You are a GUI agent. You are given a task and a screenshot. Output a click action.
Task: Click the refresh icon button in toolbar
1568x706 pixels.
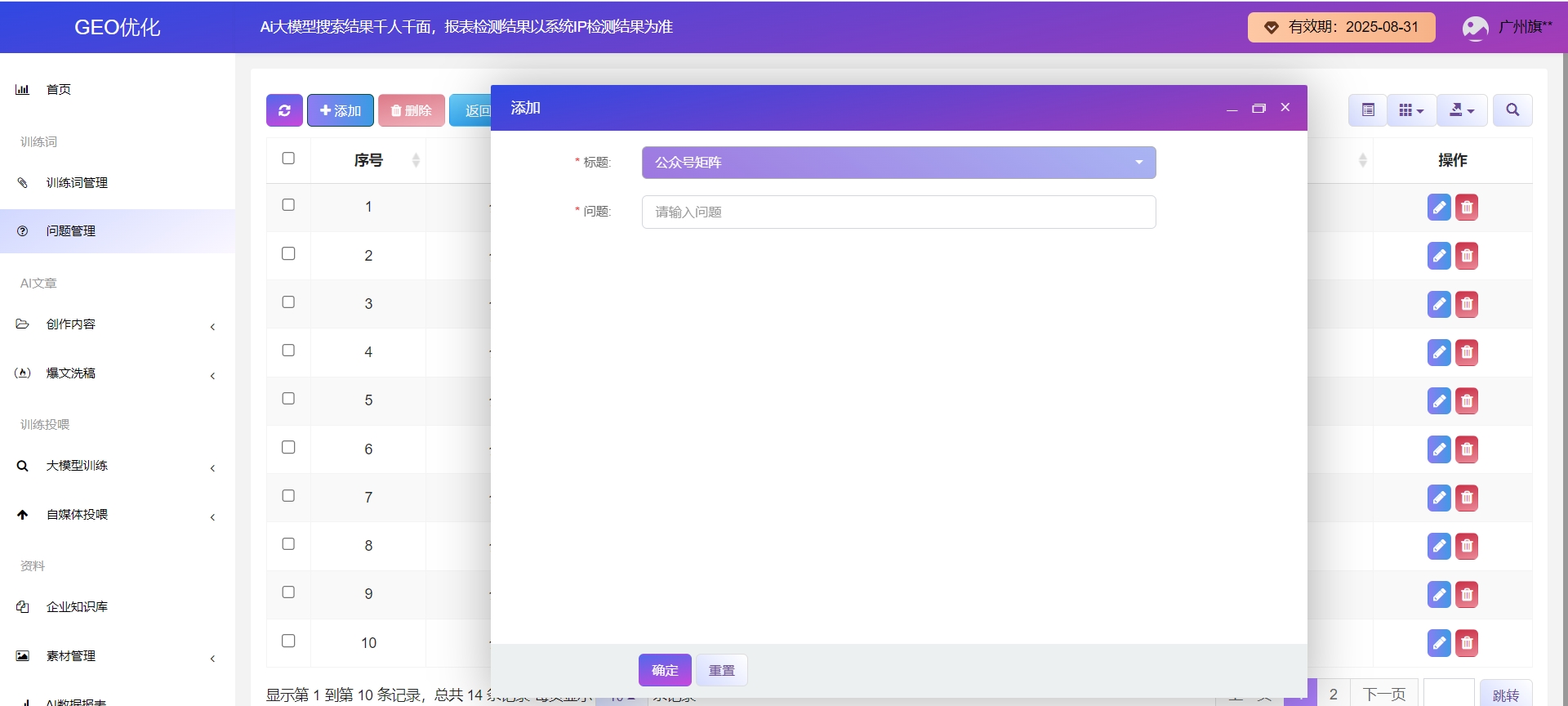coord(284,110)
